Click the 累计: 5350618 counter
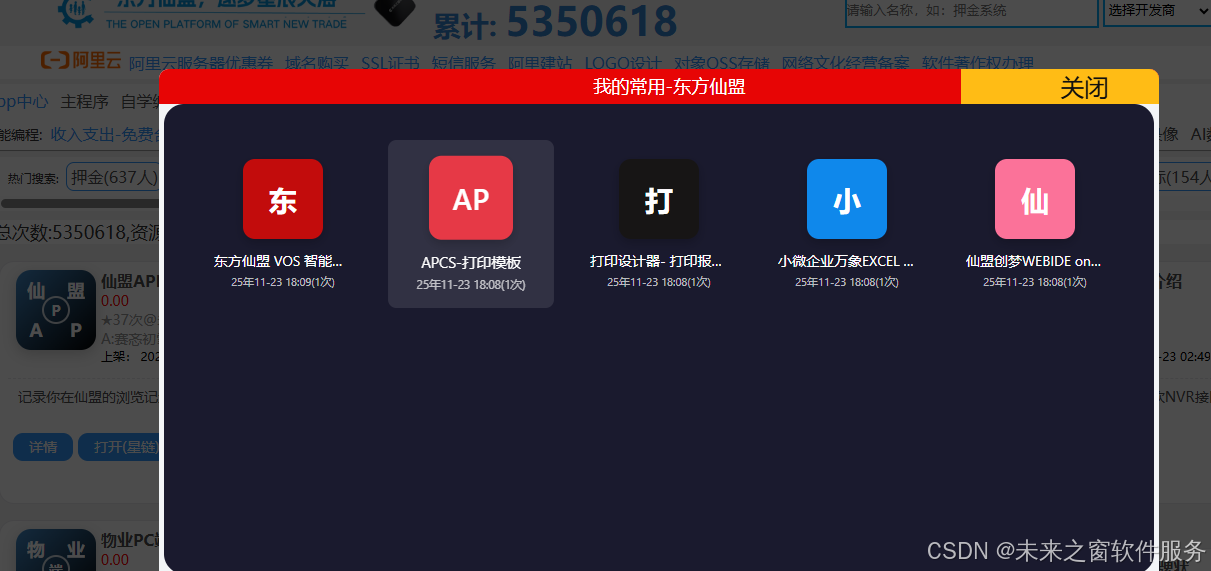The width and height of the screenshot is (1211, 571). coord(554,21)
